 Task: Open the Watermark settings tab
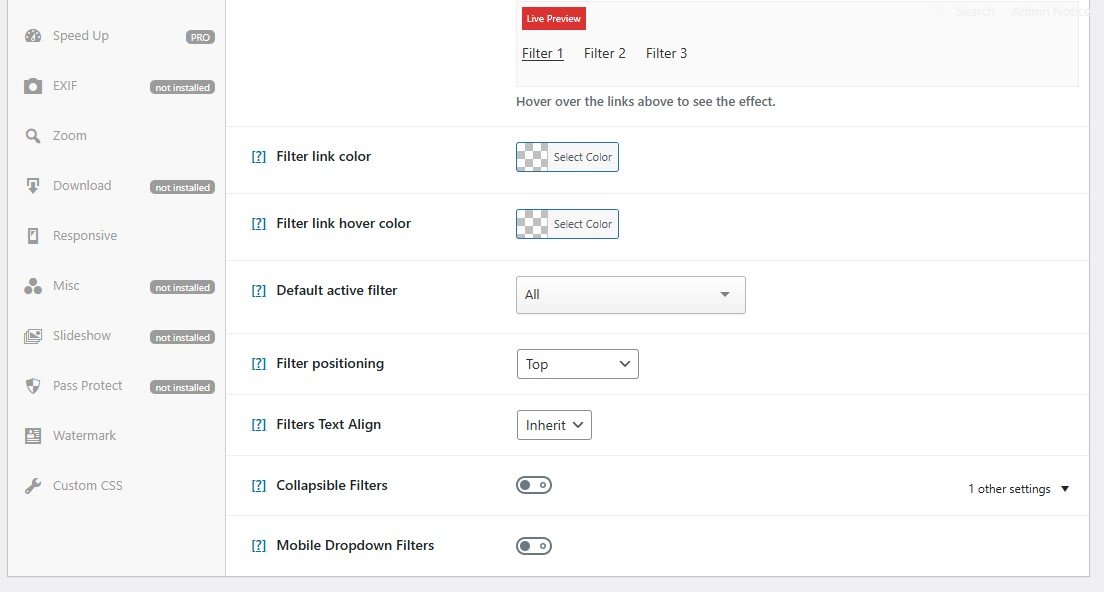point(84,436)
